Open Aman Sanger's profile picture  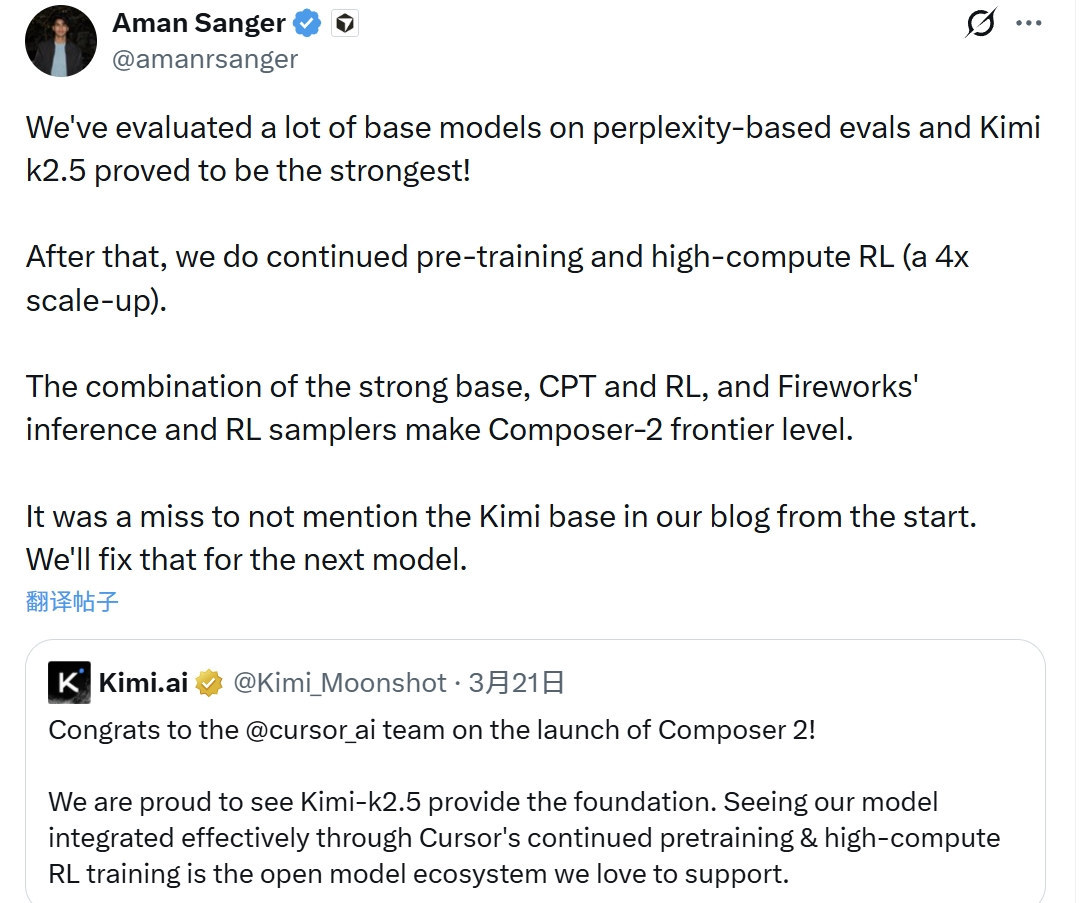[61, 41]
